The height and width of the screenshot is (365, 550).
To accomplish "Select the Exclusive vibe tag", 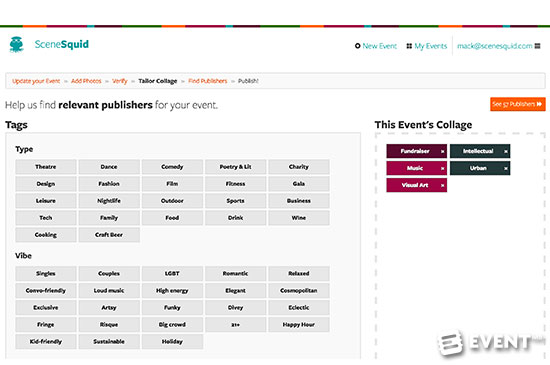I will coord(46,307).
